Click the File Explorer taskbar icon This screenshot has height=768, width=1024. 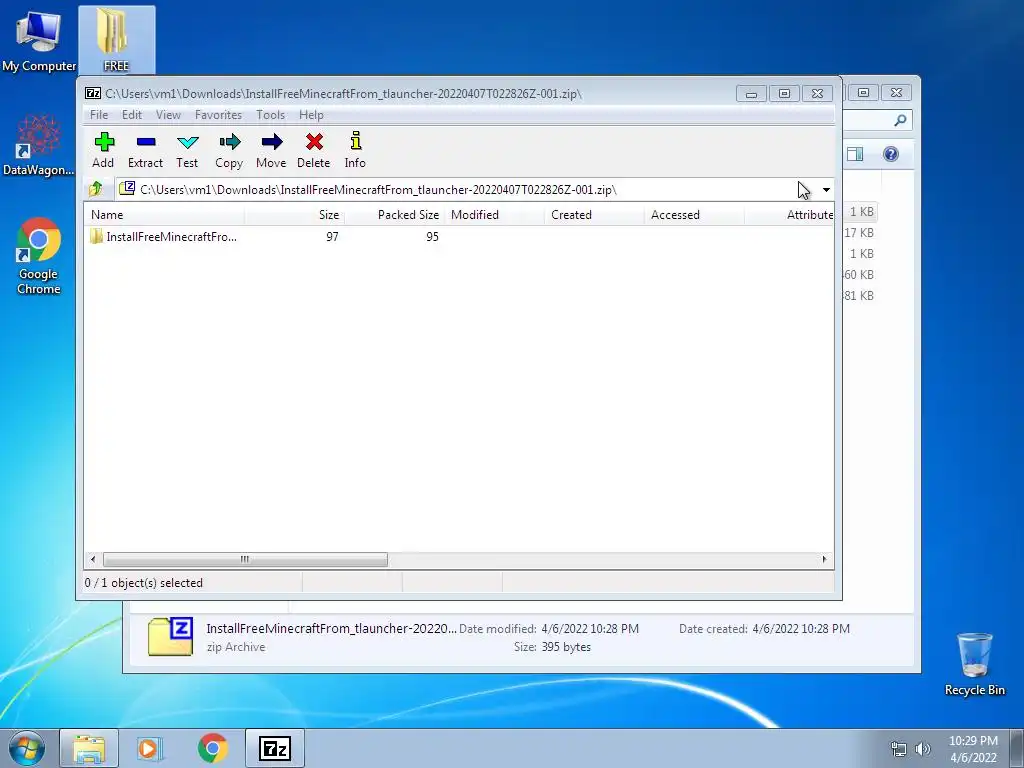tap(89, 748)
